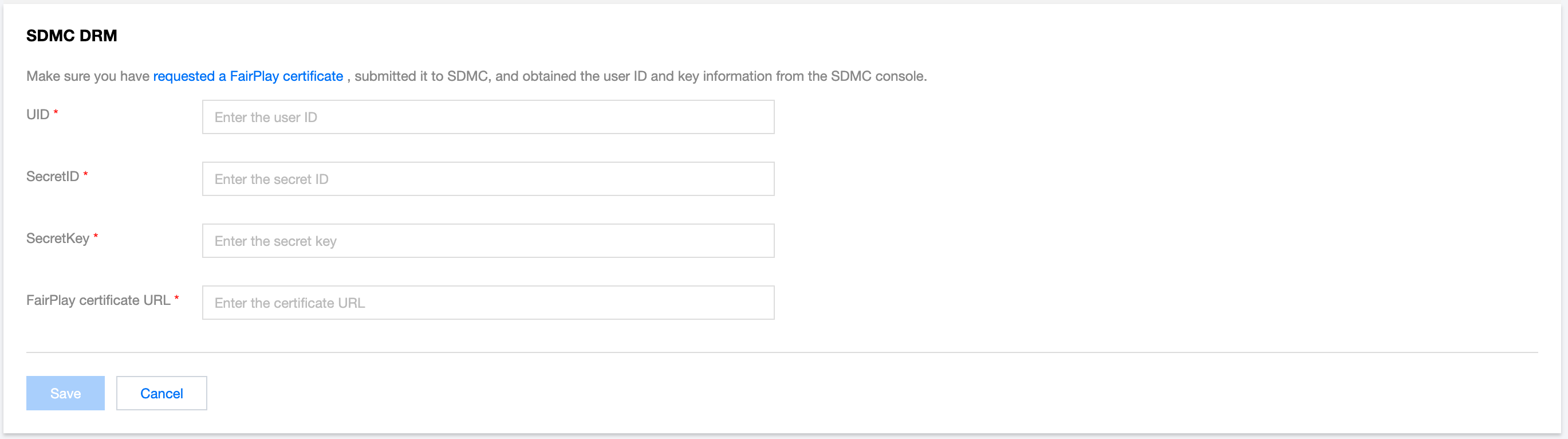This screenshot has height=439, width=1568.
Task: Select the SecretKey input field
Action: [487, 241]
